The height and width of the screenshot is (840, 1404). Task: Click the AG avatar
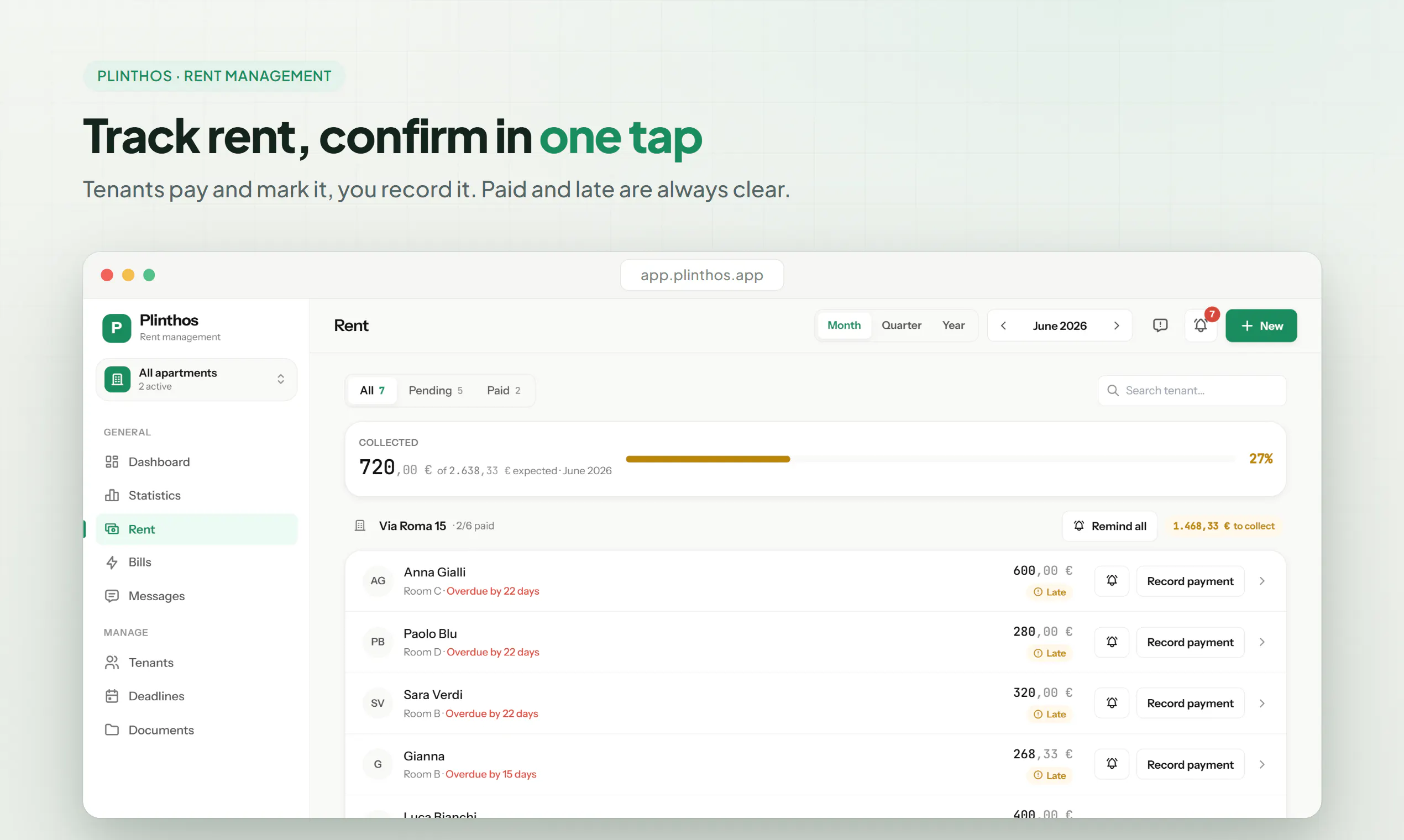[378, 581]
